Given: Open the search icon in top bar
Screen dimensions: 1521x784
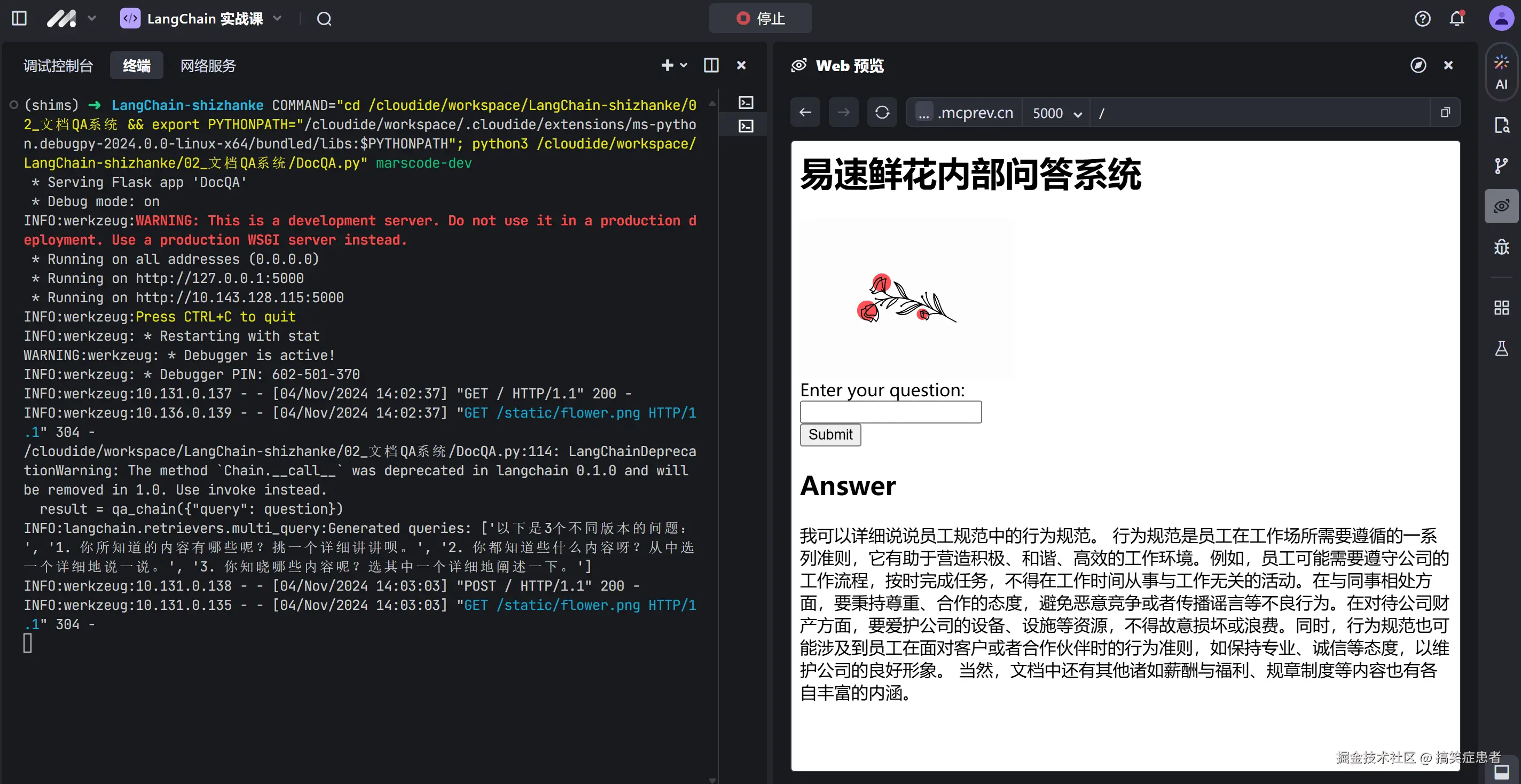Looking at the screenshot, I should pyautogui.click(x=324, y=19).
